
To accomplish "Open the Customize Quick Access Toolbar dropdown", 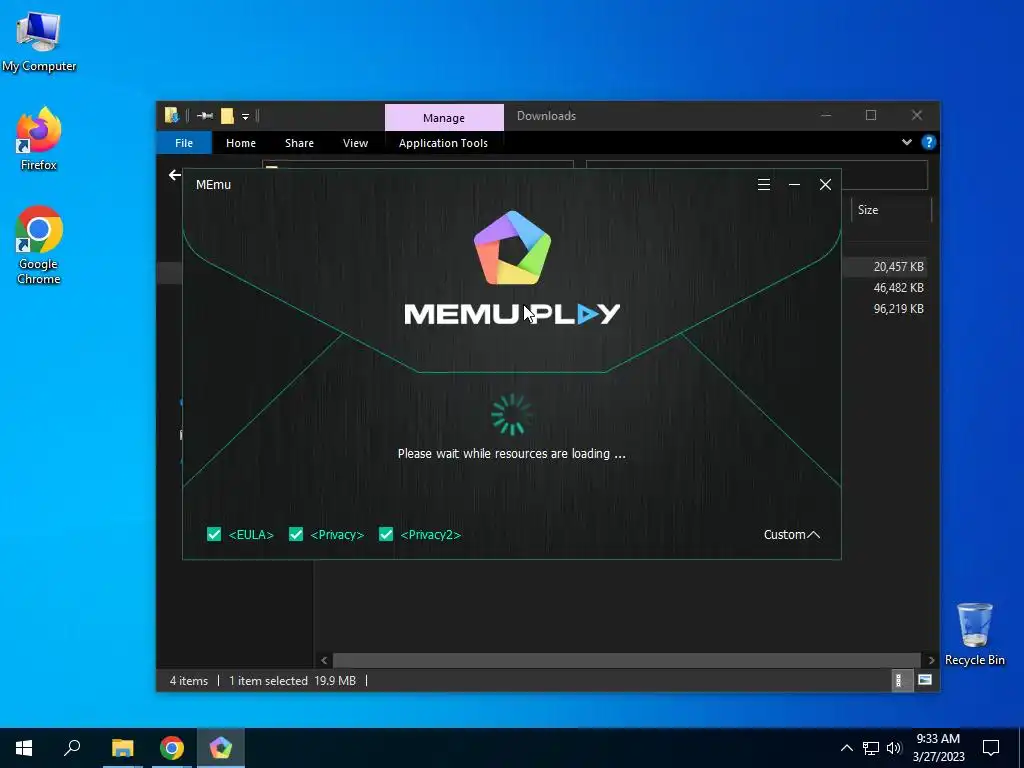I will click(x=246, y=117).
